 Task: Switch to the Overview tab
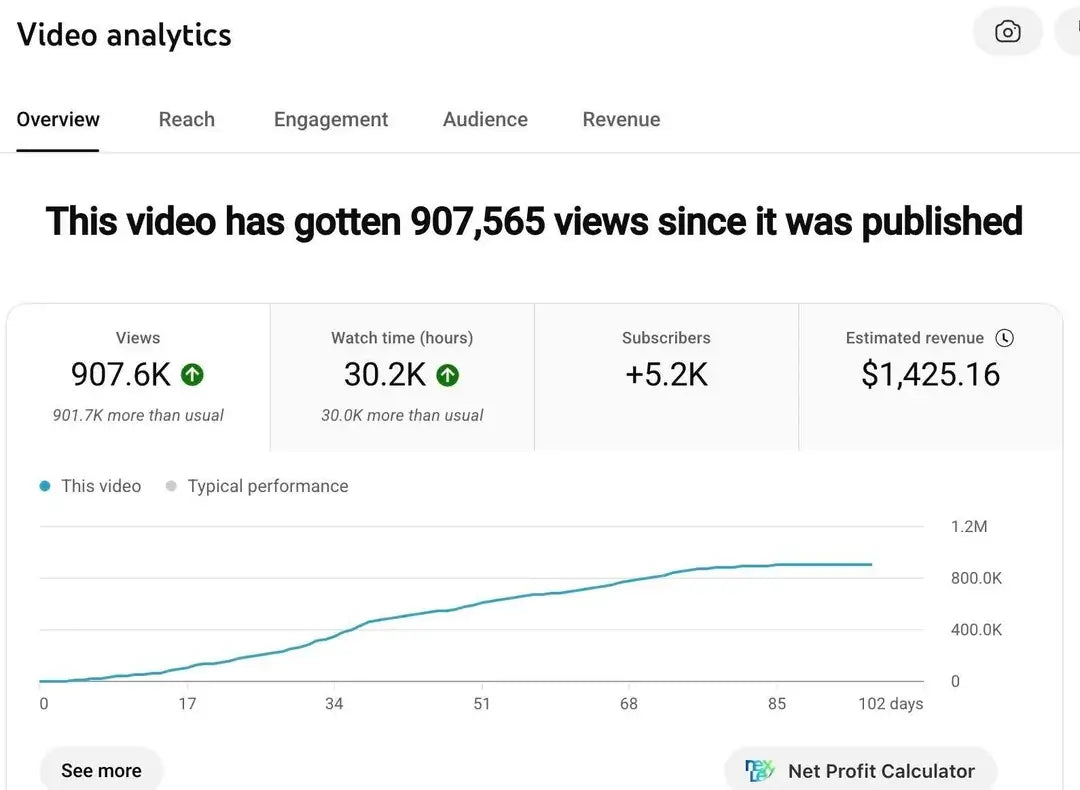click(x=58, y=120)
